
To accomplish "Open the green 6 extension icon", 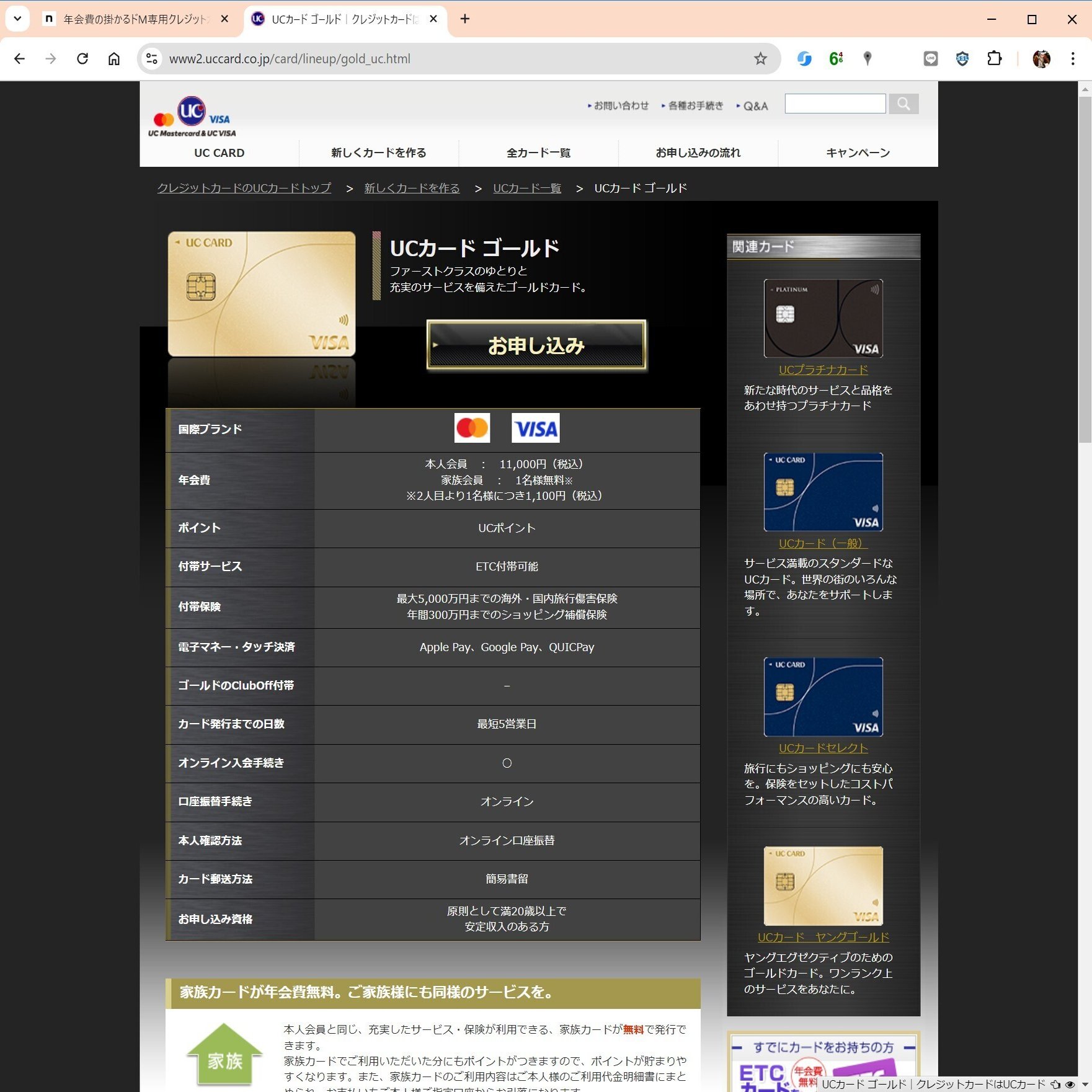I will [x=836, y=59].
